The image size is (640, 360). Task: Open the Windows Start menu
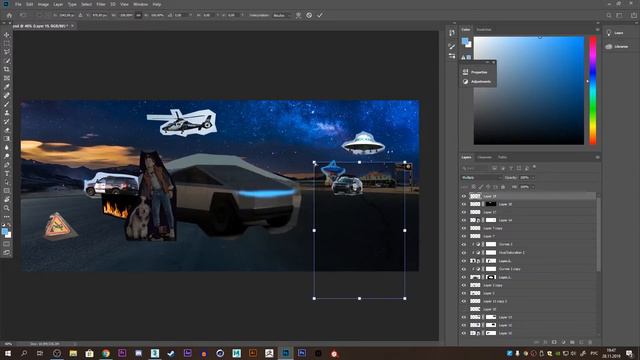click(x=7, y=353)
